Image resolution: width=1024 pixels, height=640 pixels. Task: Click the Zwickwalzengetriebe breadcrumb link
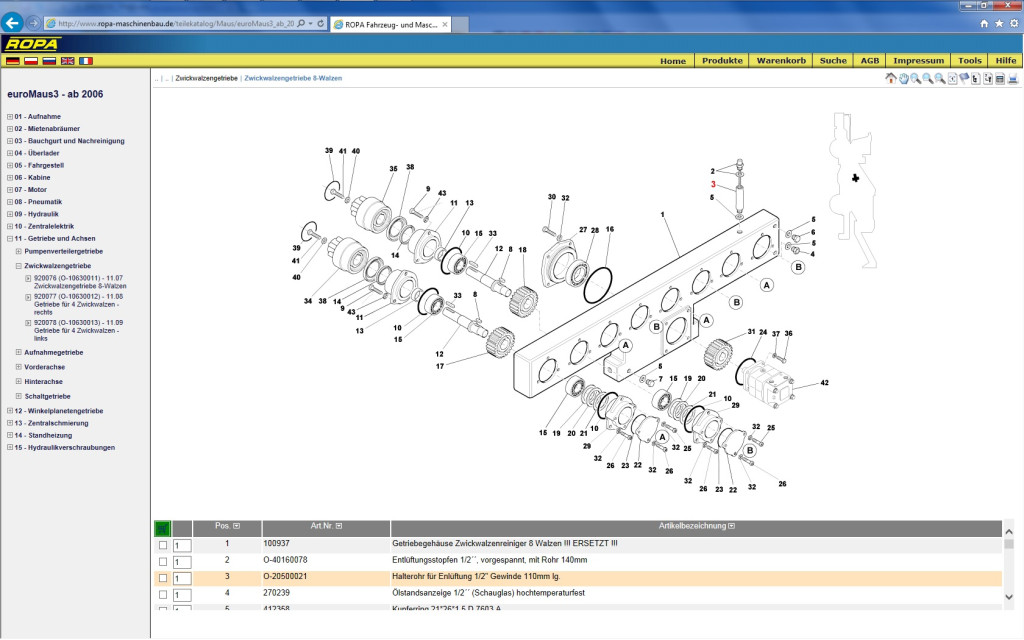tap(206, 78)
